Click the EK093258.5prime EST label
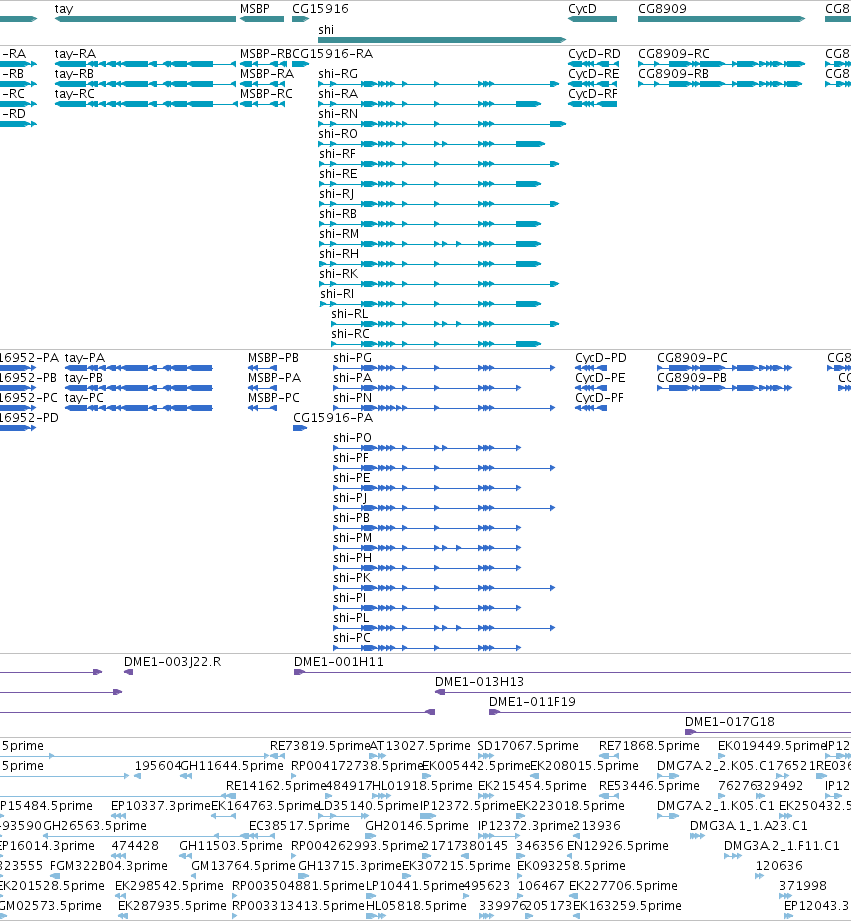This screenshot has width=851, height=921. click(571, 866)
